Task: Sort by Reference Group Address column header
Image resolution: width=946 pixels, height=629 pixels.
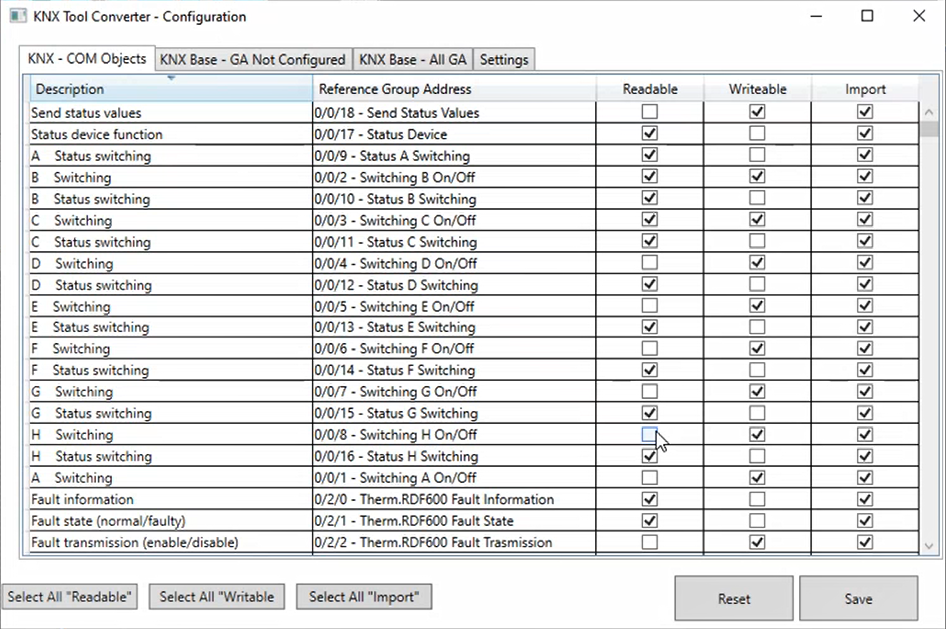Action: point(454,89)
